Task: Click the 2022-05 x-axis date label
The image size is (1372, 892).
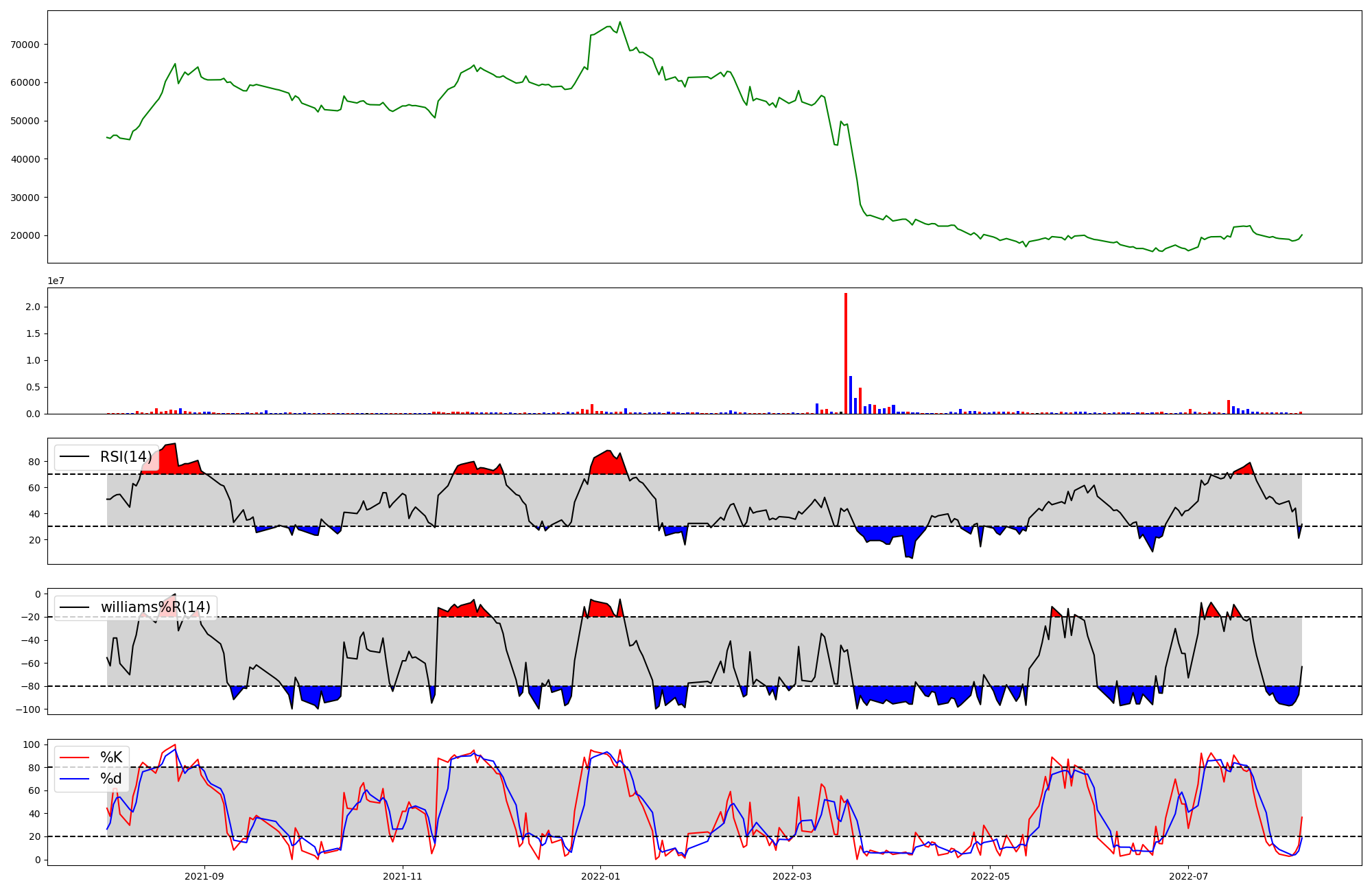Action: click(x=991, y=876)
